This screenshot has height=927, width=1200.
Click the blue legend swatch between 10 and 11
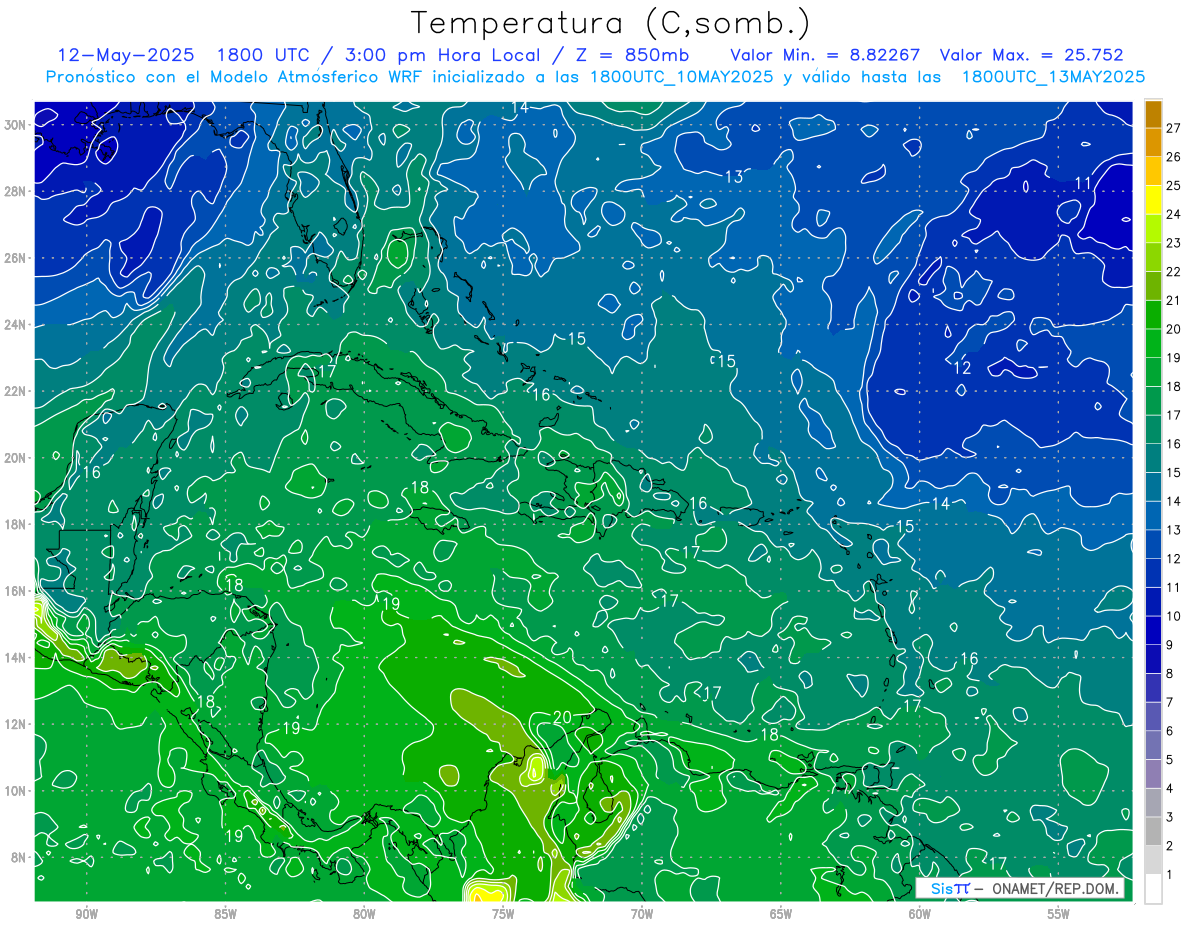1153,602
